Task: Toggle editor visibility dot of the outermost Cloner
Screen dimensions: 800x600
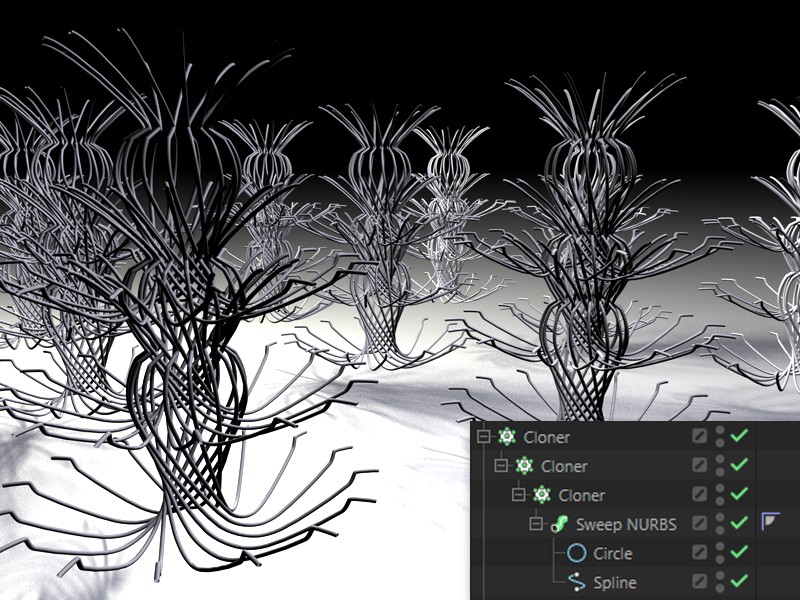Action: pos(720,430)
